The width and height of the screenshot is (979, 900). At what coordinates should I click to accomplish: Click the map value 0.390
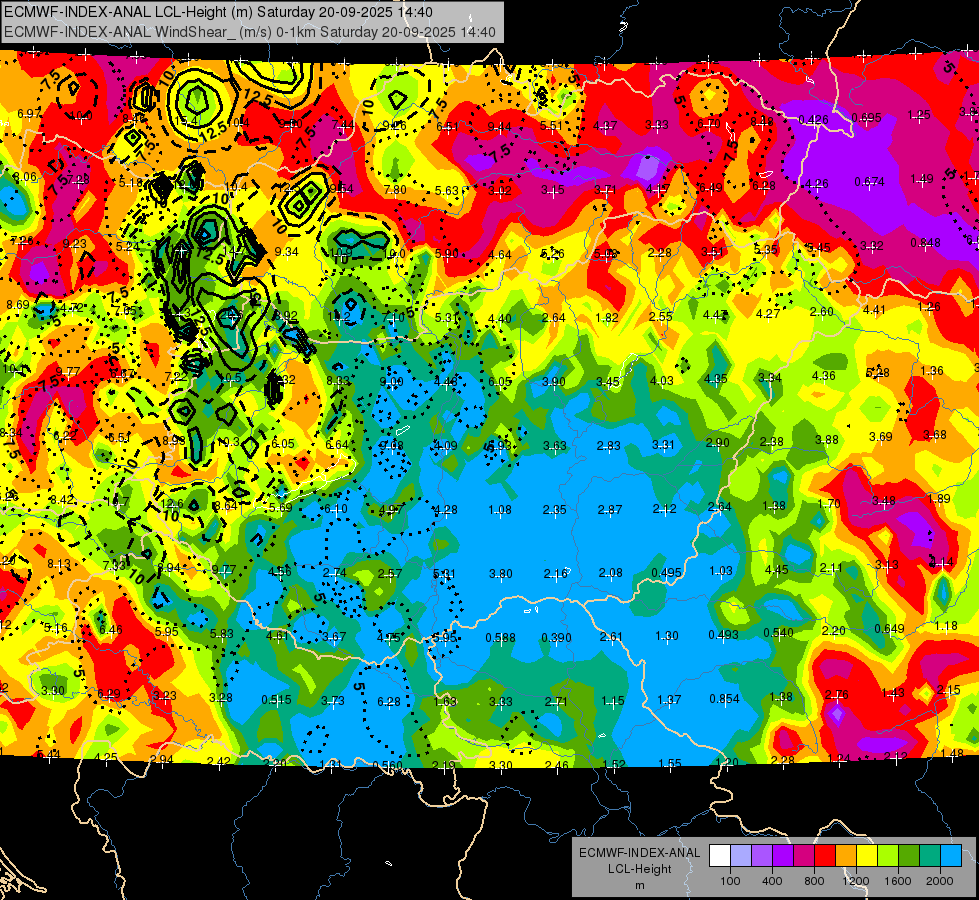click(x=556, y=638)
